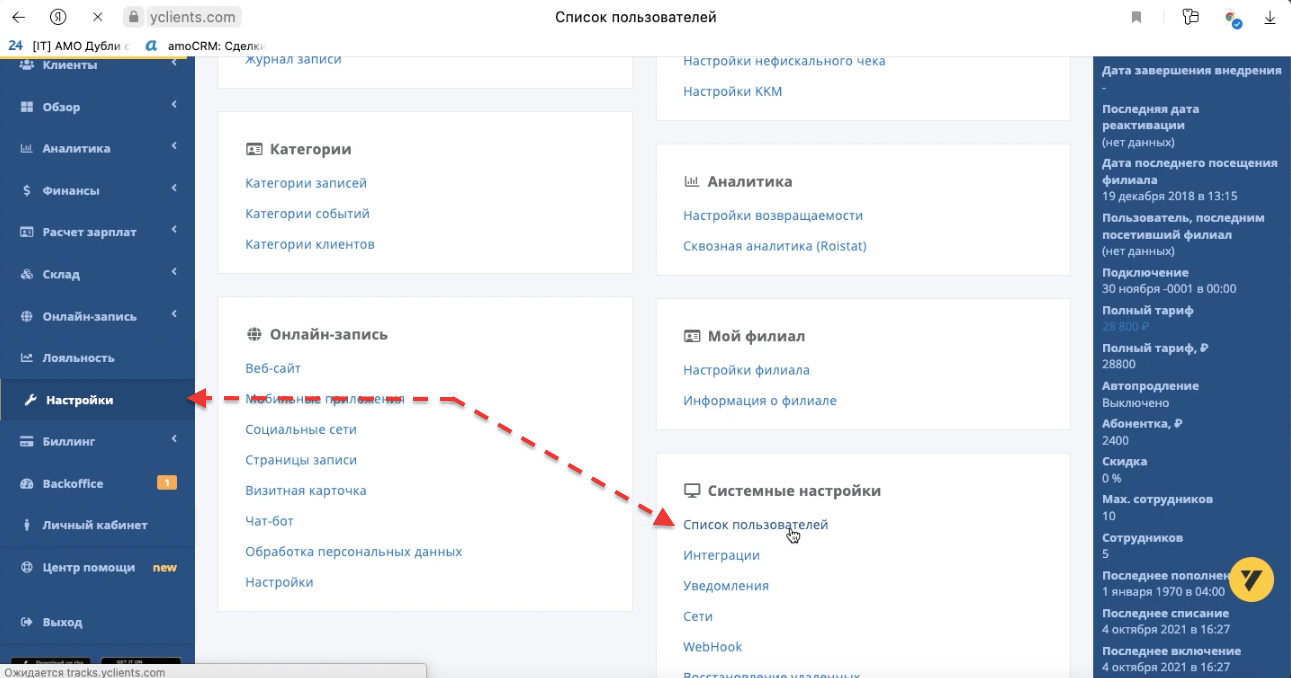Click the Лояльность chart icon in sidebar
This screenshot has width=1291, height=678.
pos(27,358)
